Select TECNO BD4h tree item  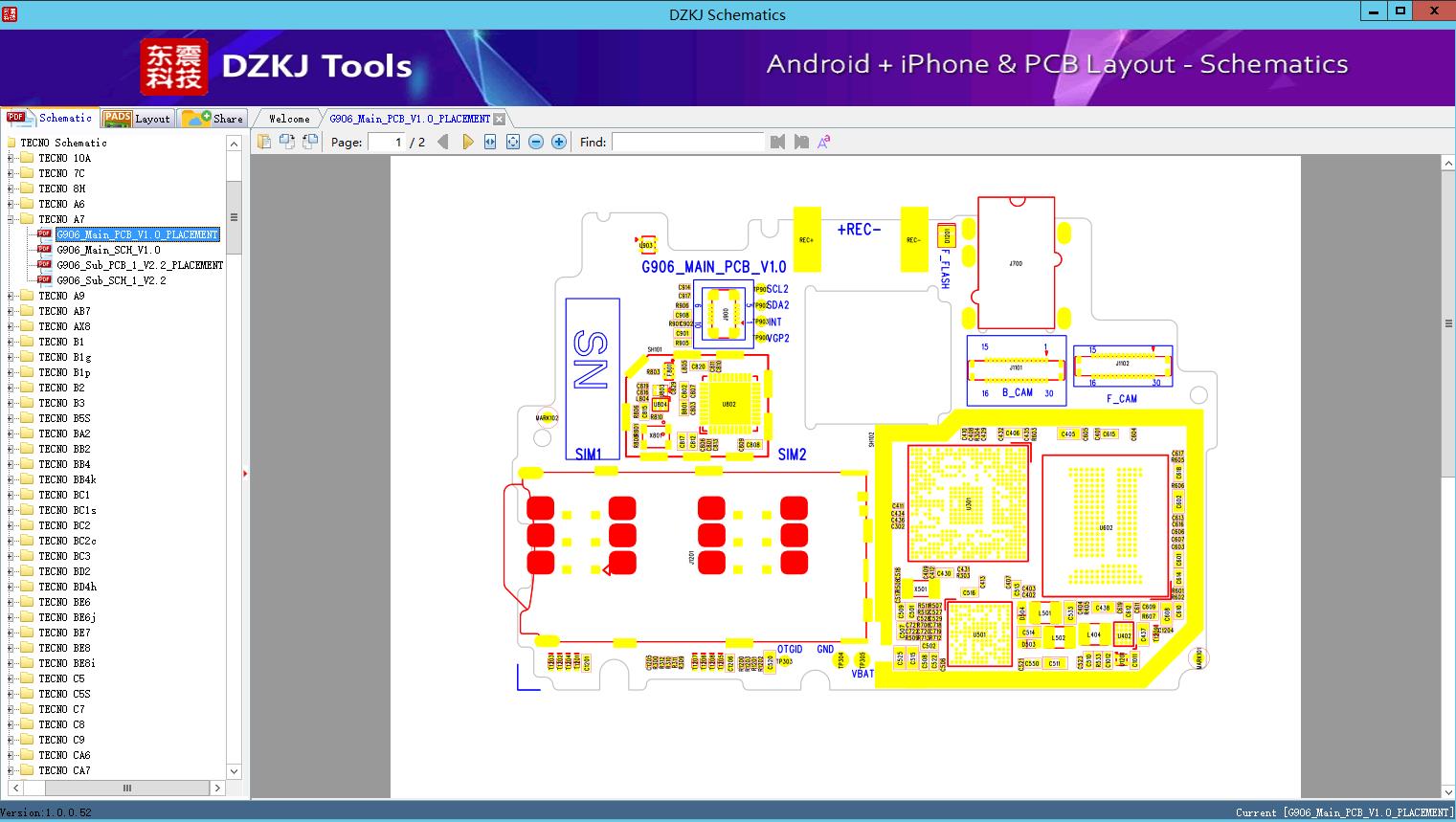pyautogui.click(x=67, y=587)
